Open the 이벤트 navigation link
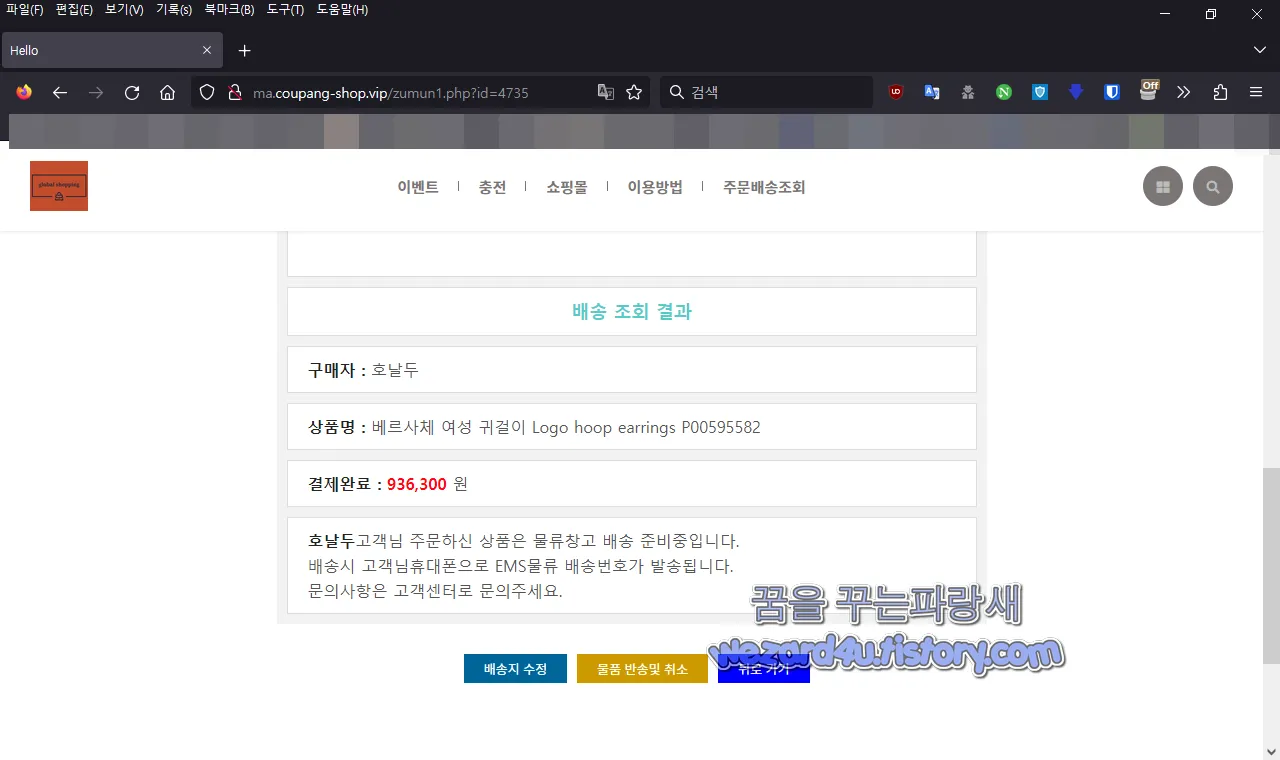1280x760 pixels. pos(418,187)
